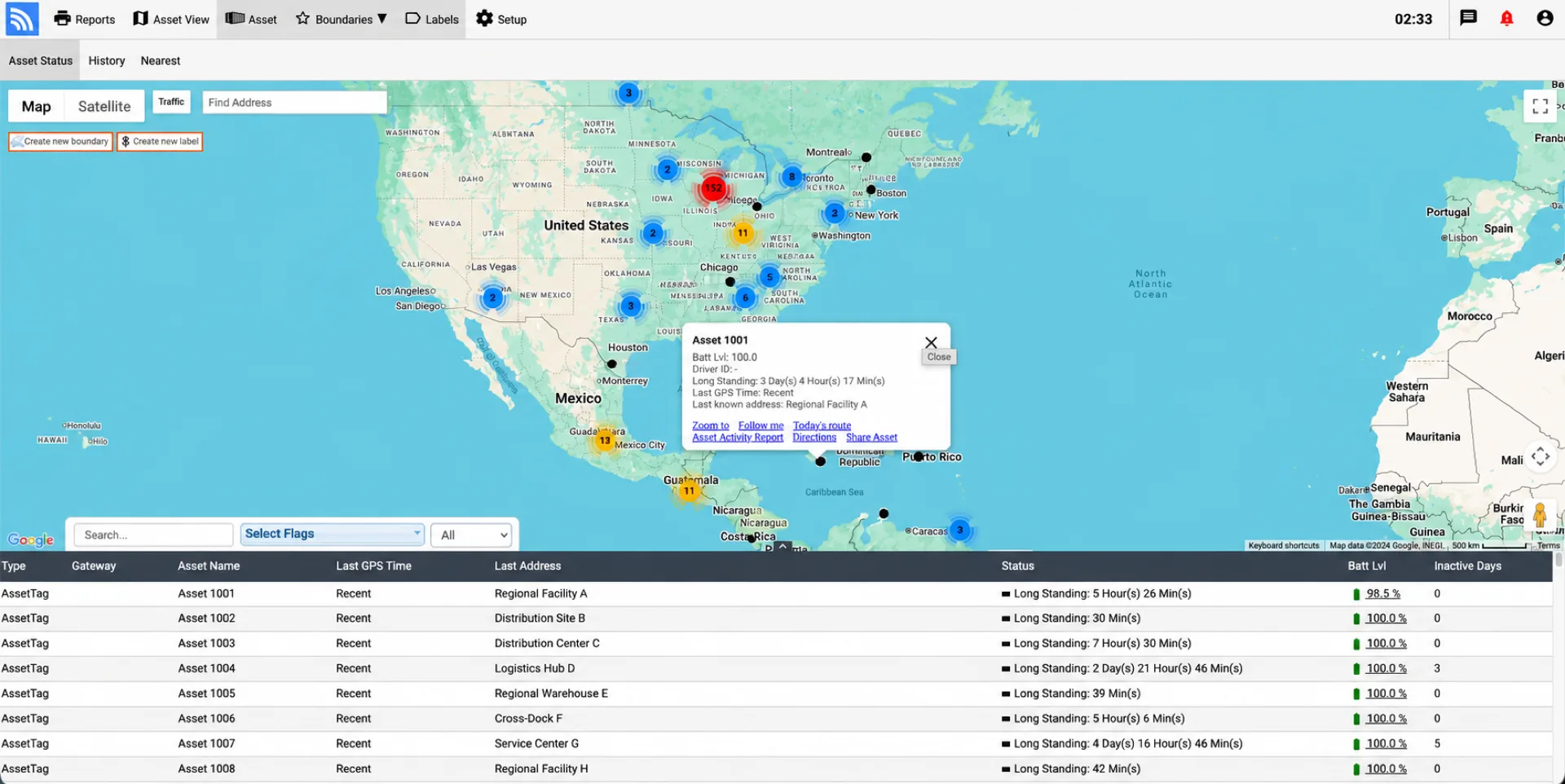Viewport: 1565px width, 784px height.
Task: Click the yellow 13 cluster near Mexico City
Action: pos(605,440)
